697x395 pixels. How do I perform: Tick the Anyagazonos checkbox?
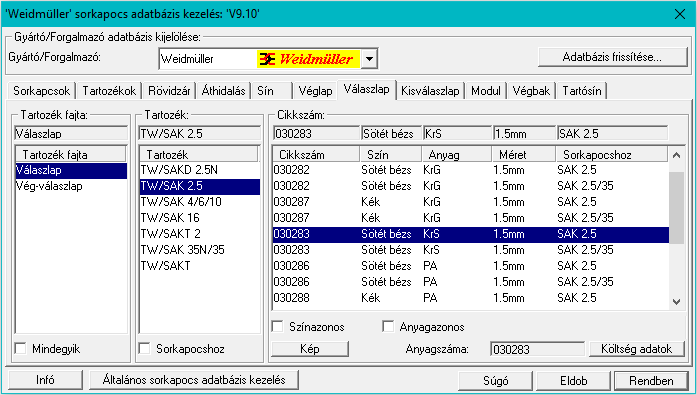point(388,327)
